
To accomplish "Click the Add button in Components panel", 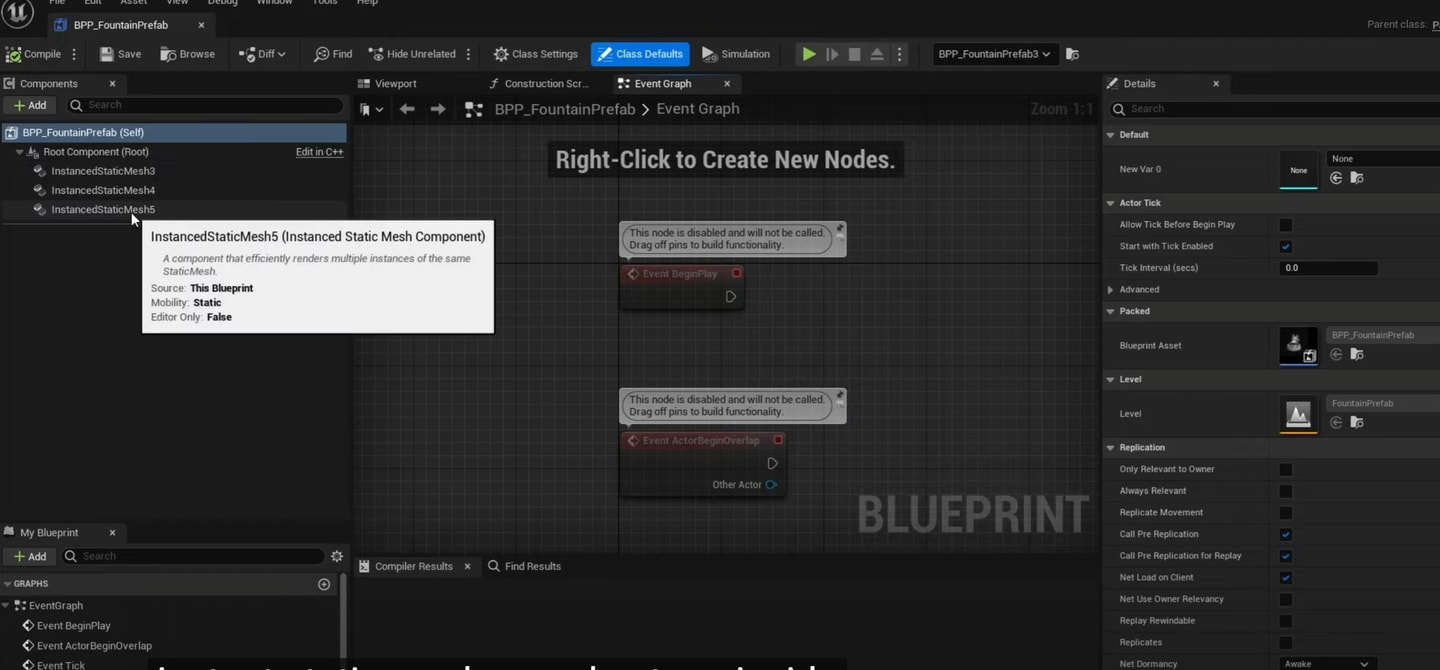I will [29, 105].
